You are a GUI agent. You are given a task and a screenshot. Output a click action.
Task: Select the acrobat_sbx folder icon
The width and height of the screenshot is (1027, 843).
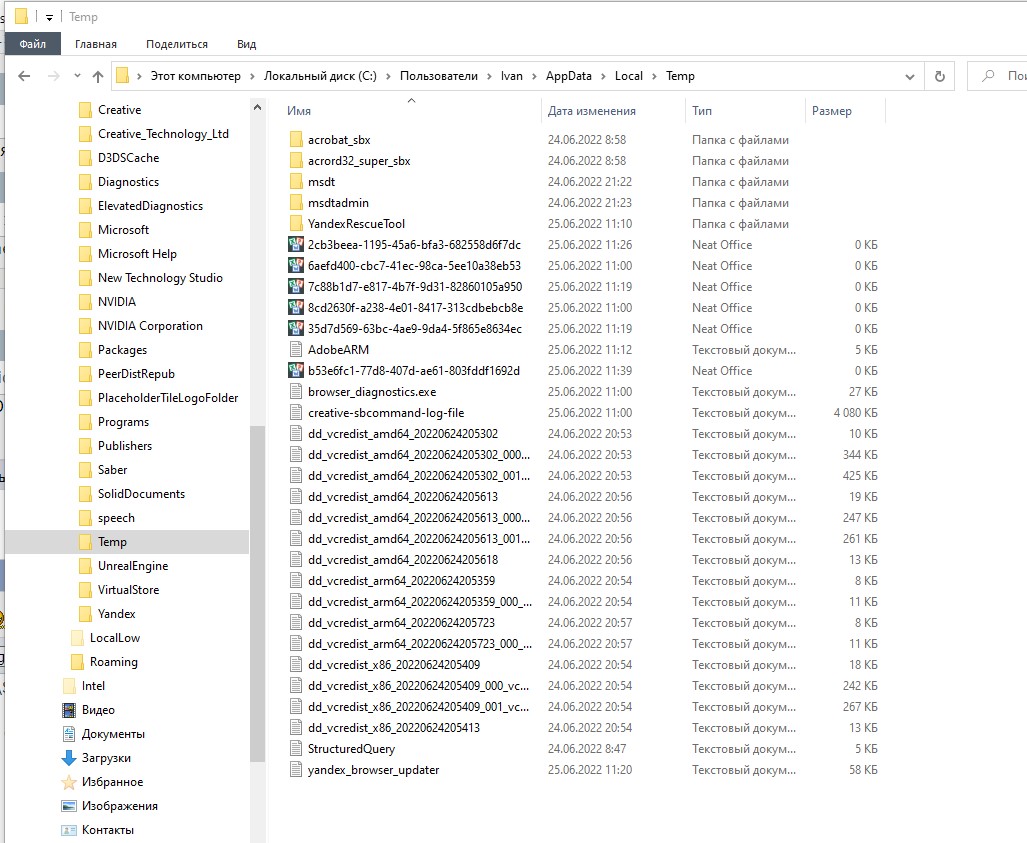(x=296, y=140)
